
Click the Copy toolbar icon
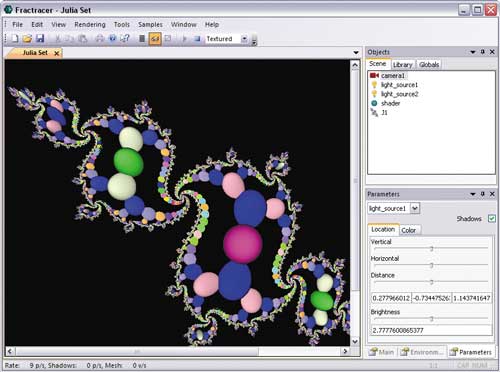[x=70, y=39]
